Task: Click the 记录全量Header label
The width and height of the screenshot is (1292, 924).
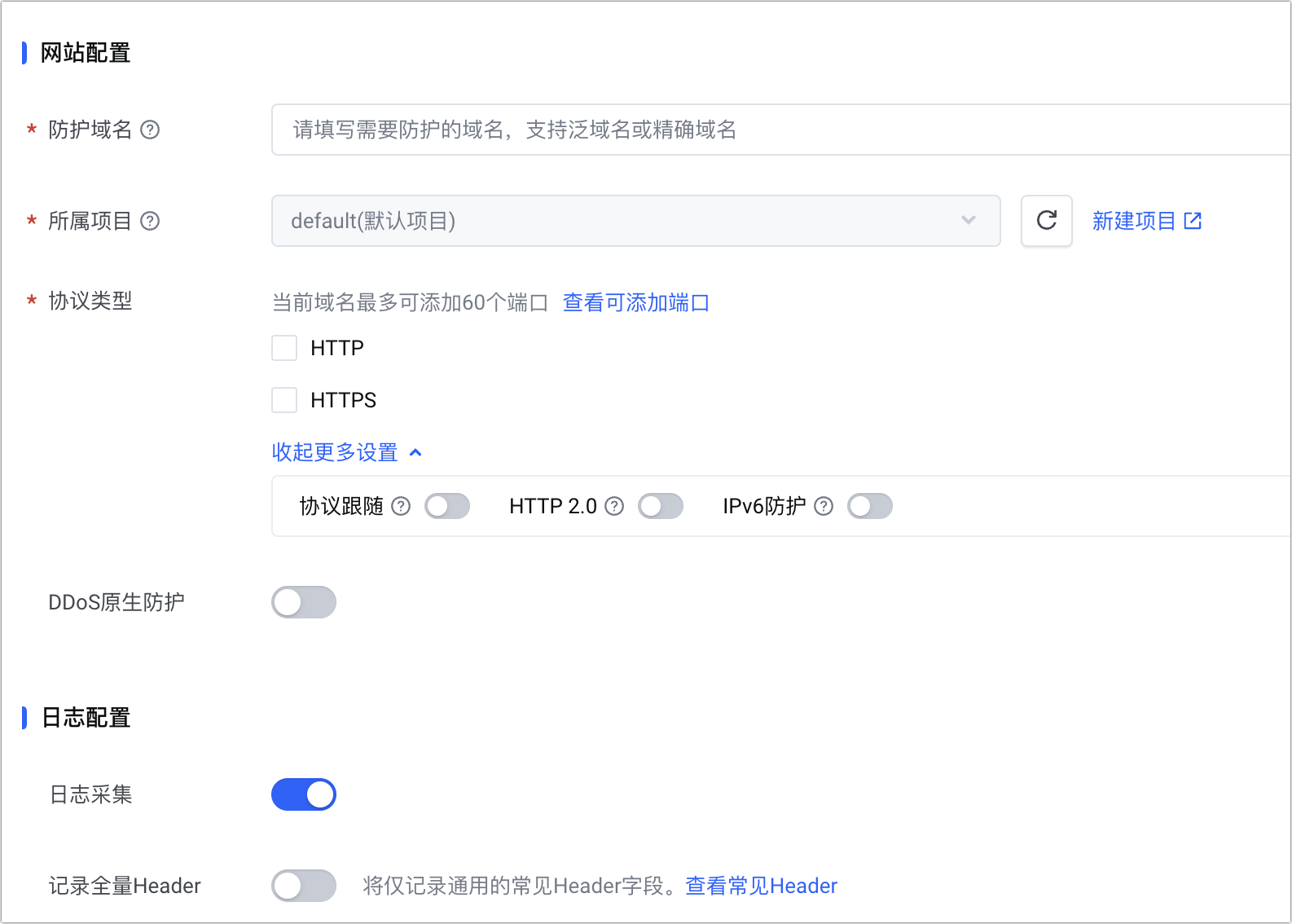Action: pos(125,886)
